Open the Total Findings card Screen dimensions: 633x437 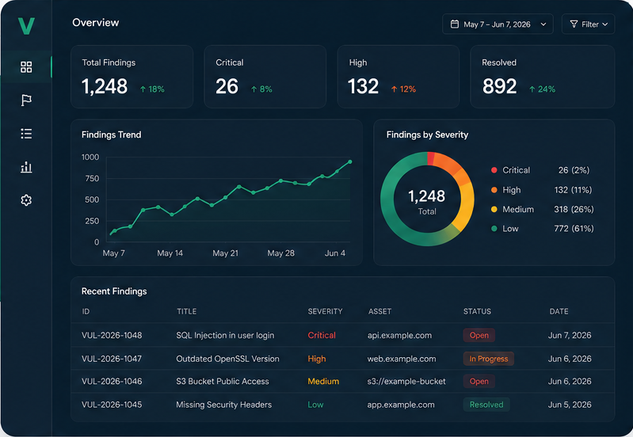click(132, 77)
